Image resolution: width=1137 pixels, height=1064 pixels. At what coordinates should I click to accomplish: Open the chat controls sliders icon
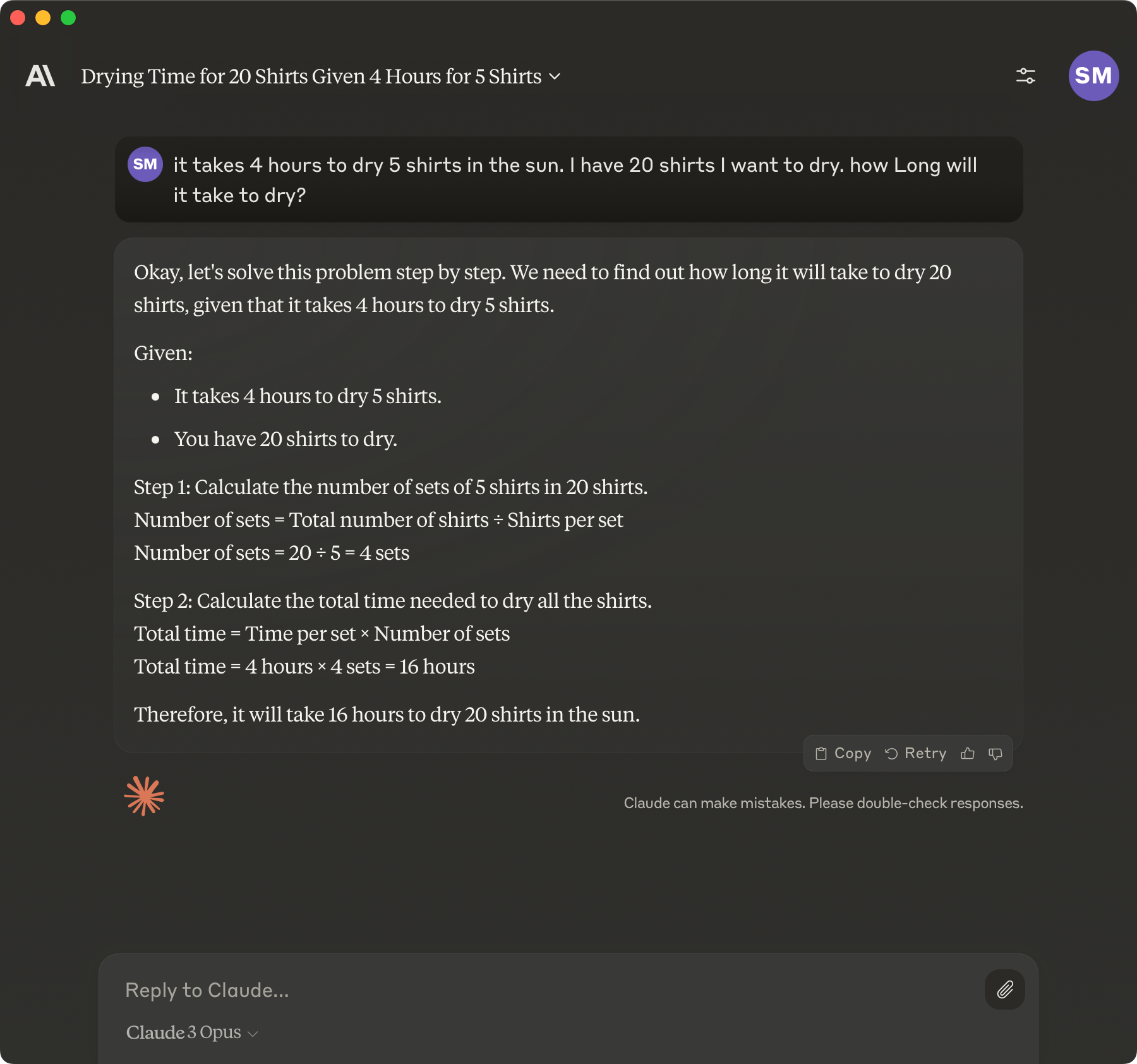tap(1025, 76)
